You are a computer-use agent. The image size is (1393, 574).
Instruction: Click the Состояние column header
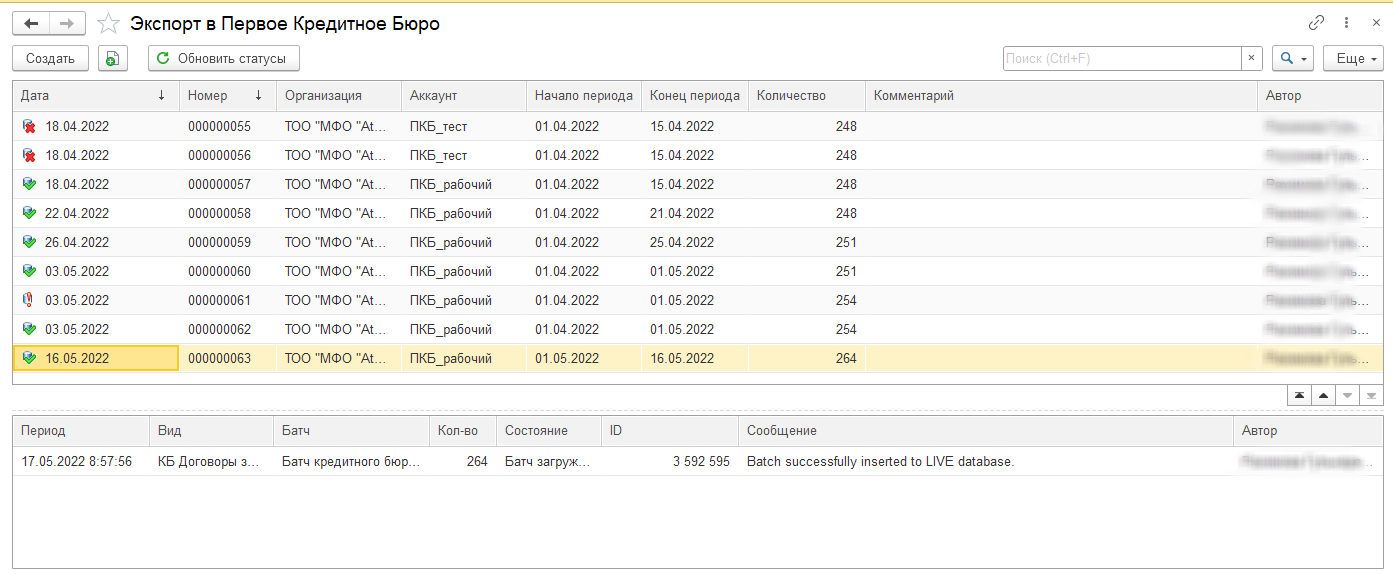coord(549,431)
